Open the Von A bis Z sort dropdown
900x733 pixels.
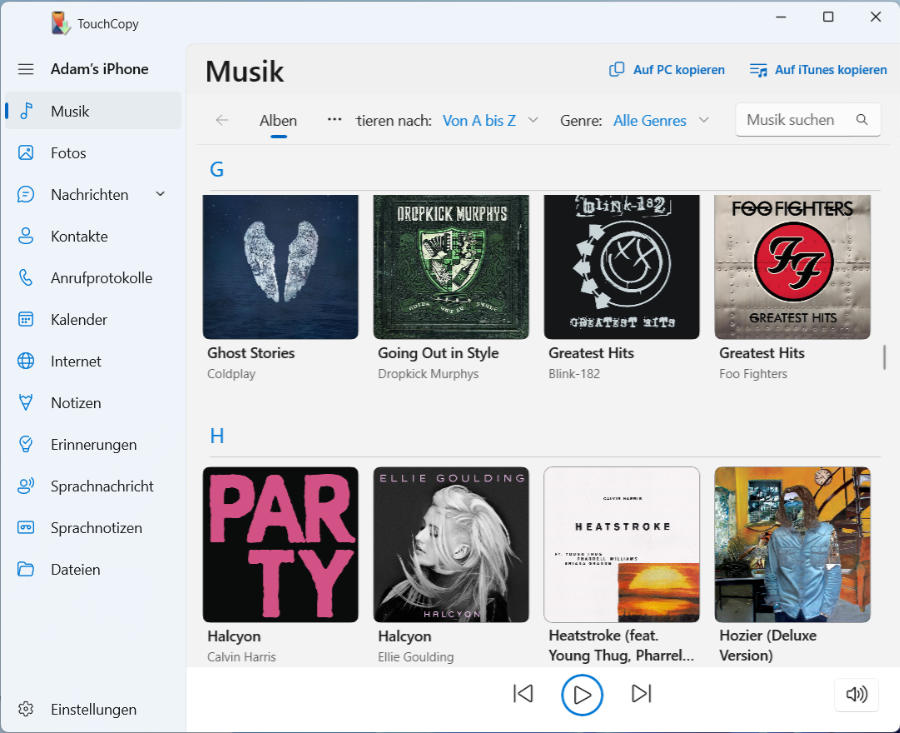[x=491, y=121]
